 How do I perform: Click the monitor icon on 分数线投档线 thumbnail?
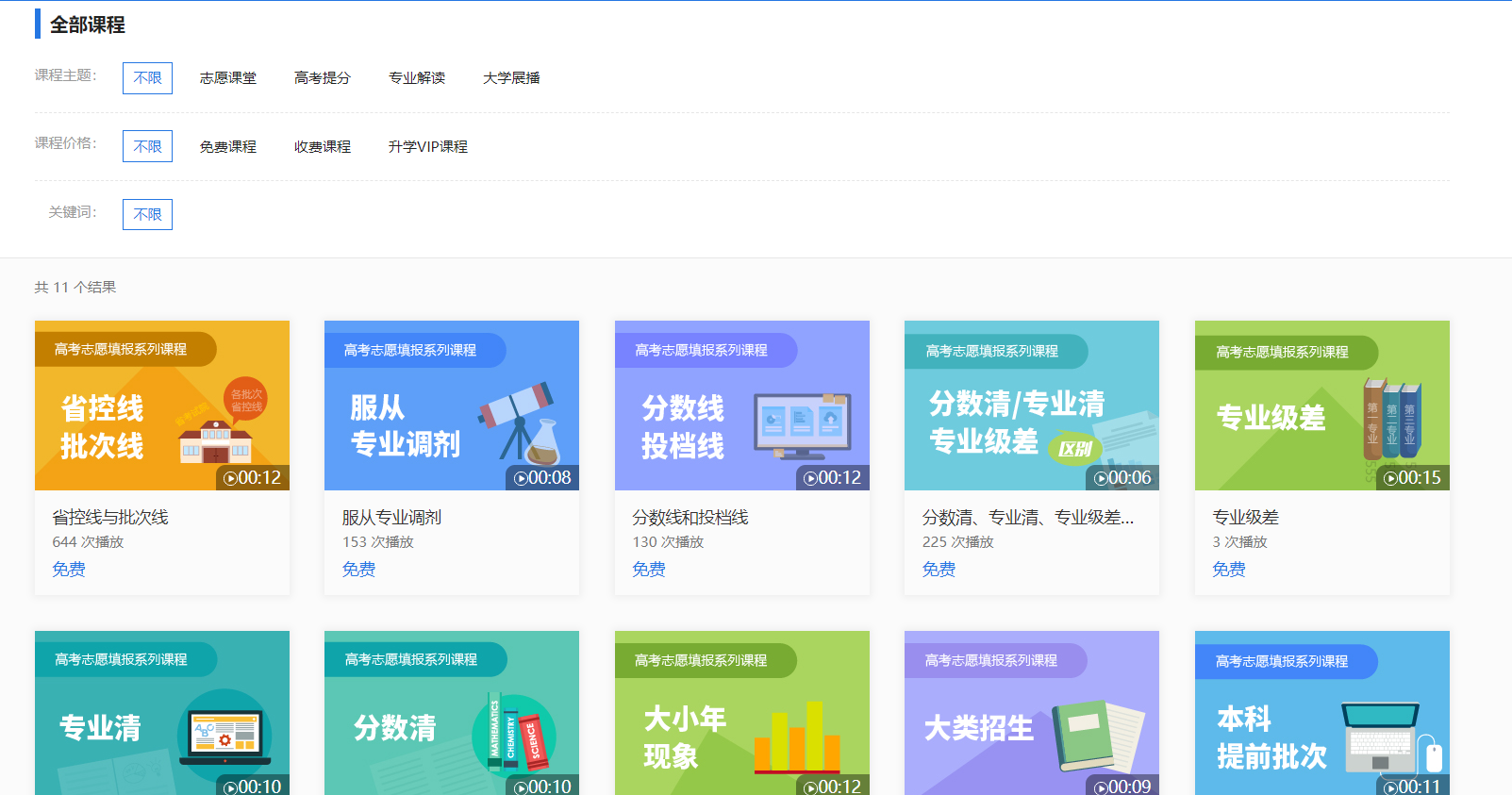(x=802, y=424)
